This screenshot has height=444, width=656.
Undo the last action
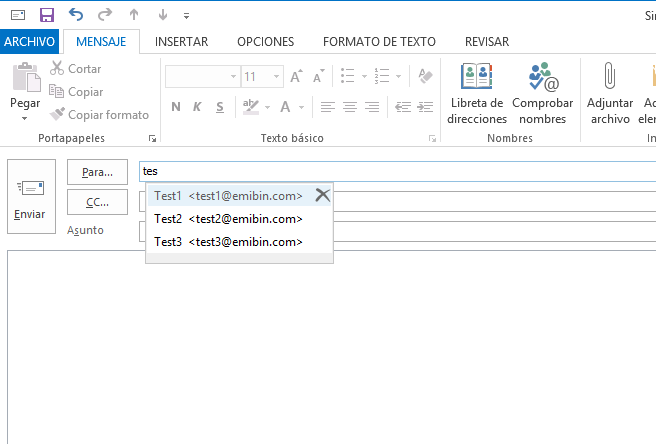77,15
